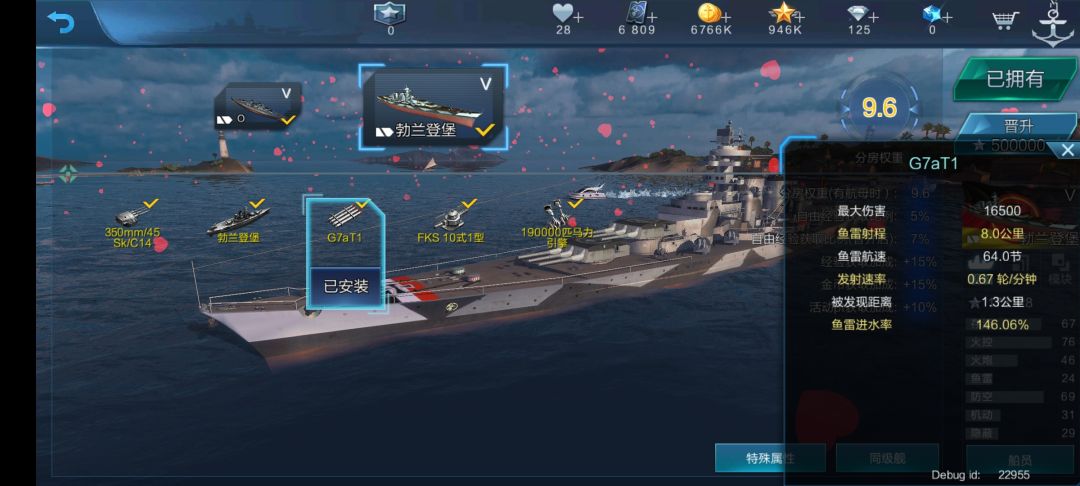This screenshot has height=486, width=1080.
Task: Open the 特殊属性 tab
Action: (770, 458)
